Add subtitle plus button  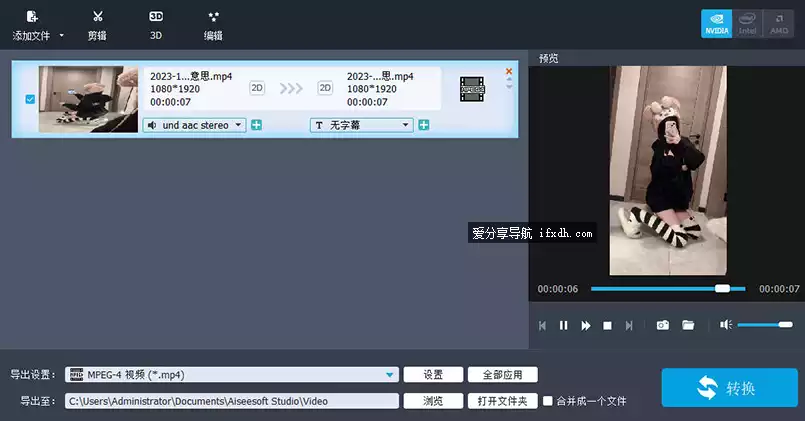tap(424, 125)
